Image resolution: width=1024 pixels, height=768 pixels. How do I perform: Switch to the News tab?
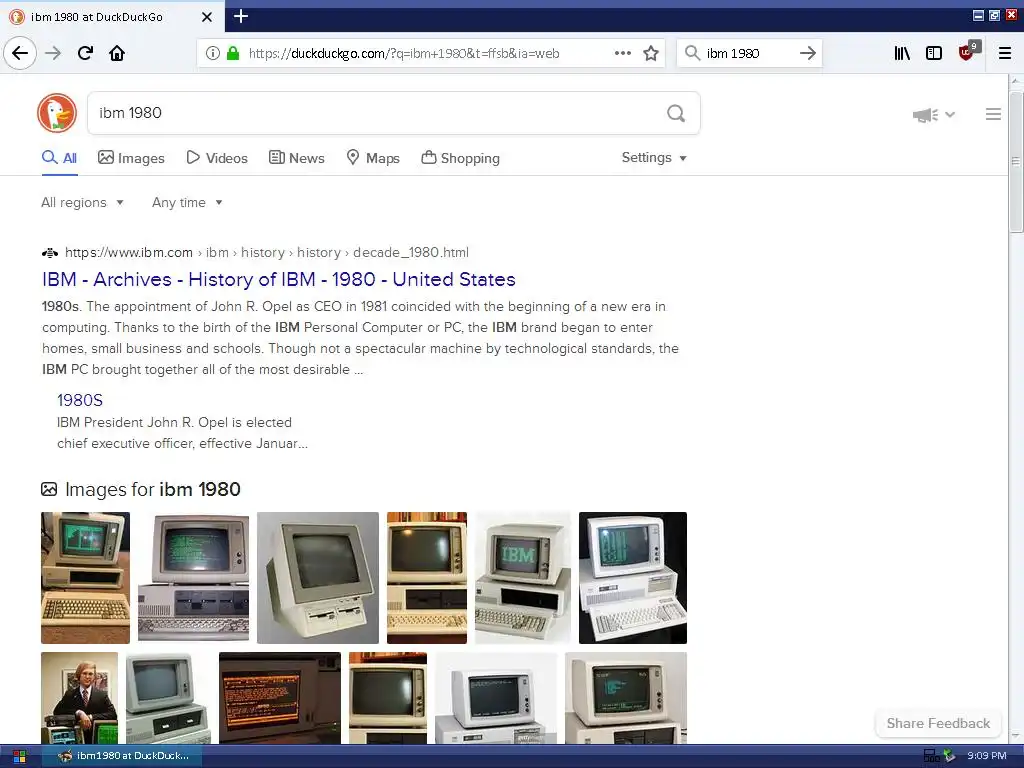(296, 158)
